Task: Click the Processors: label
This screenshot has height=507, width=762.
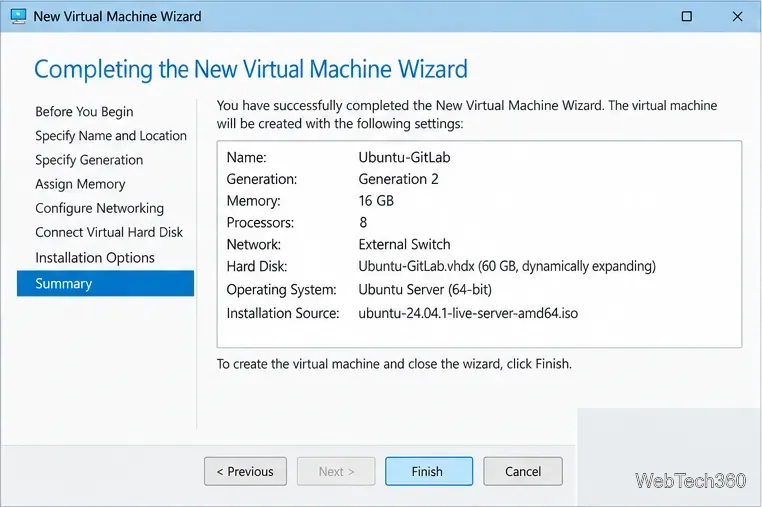Action: click(260, 223)
